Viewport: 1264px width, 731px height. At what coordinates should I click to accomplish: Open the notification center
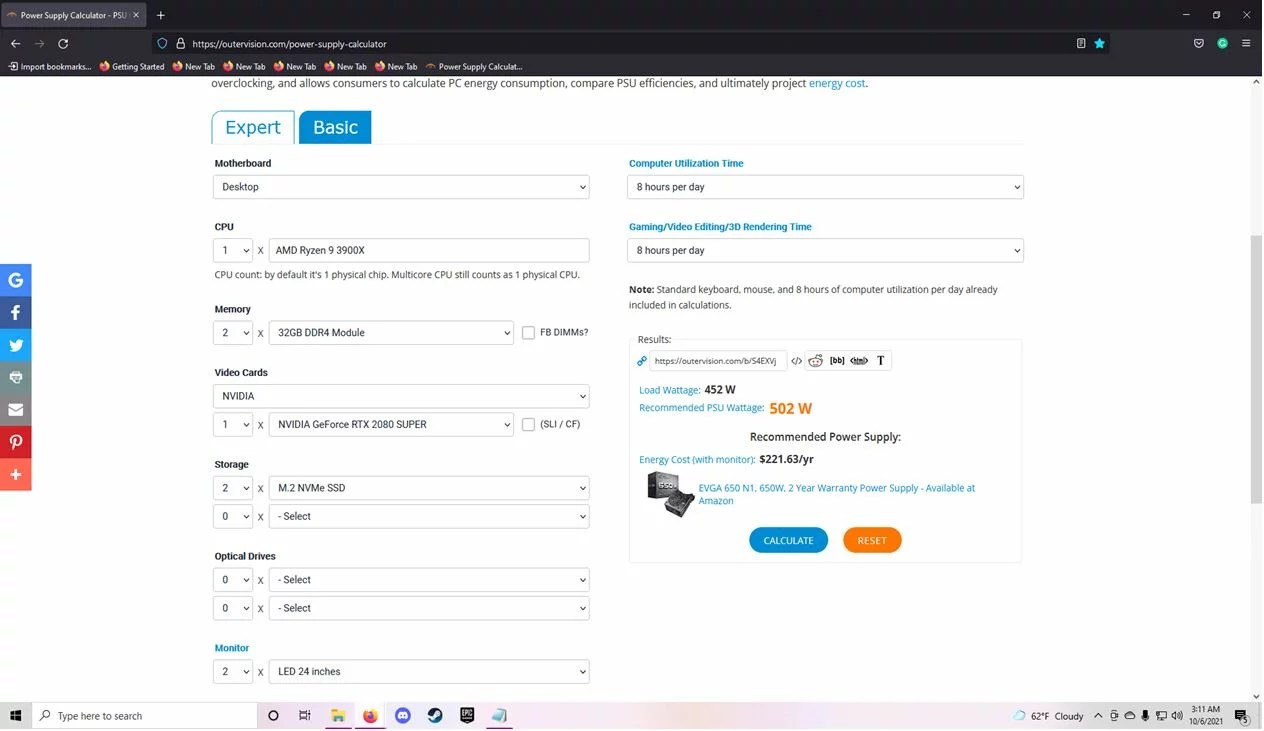click(x=1241, y=716)
